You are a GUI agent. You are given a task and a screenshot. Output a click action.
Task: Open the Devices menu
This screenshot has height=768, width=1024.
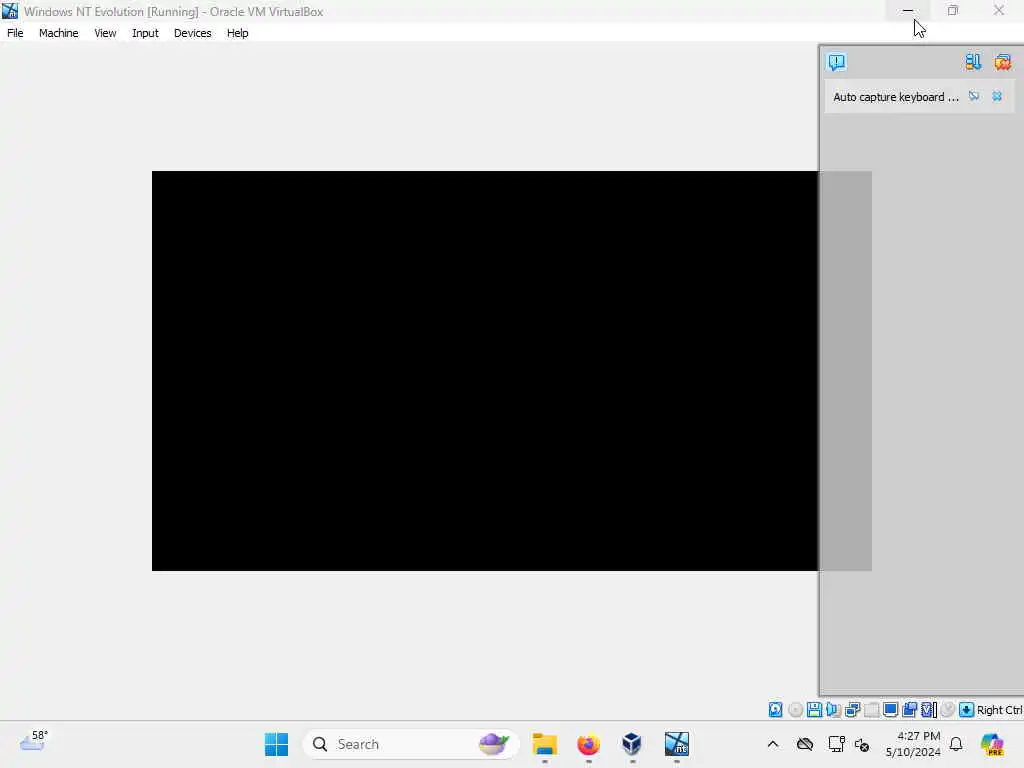(193, 33)
